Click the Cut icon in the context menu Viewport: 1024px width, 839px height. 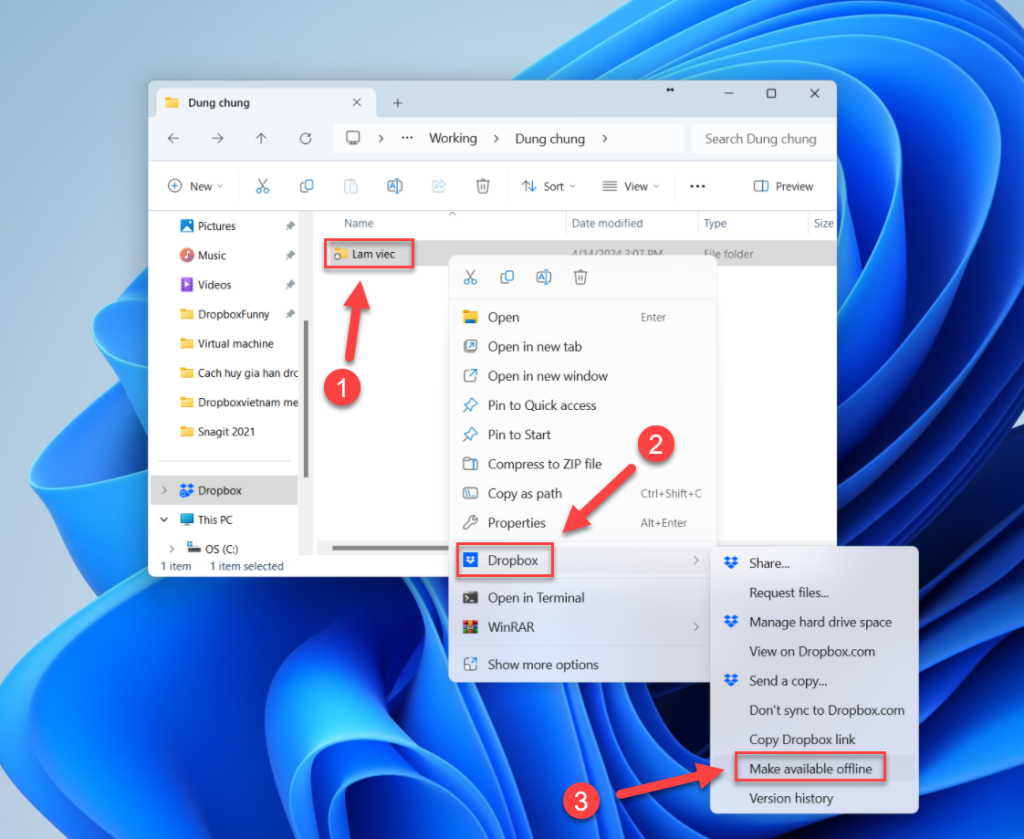coord(470,277)
